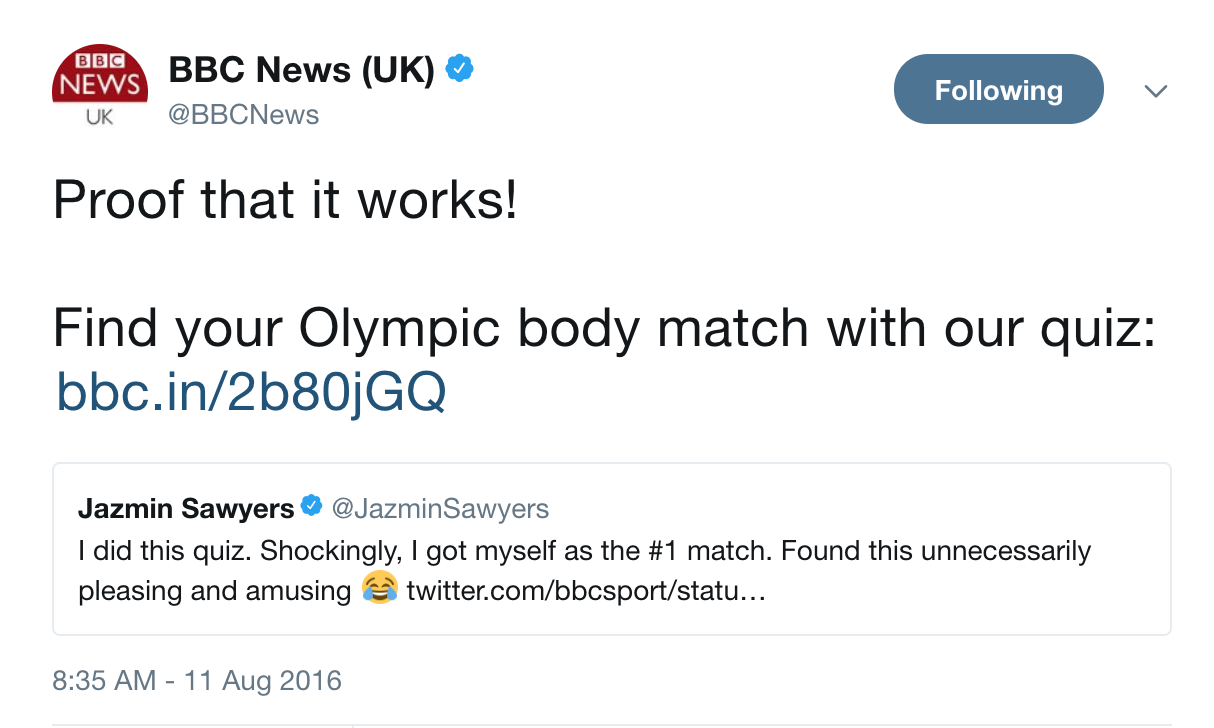Open the BBC News (UK) display name

point(301,70)
